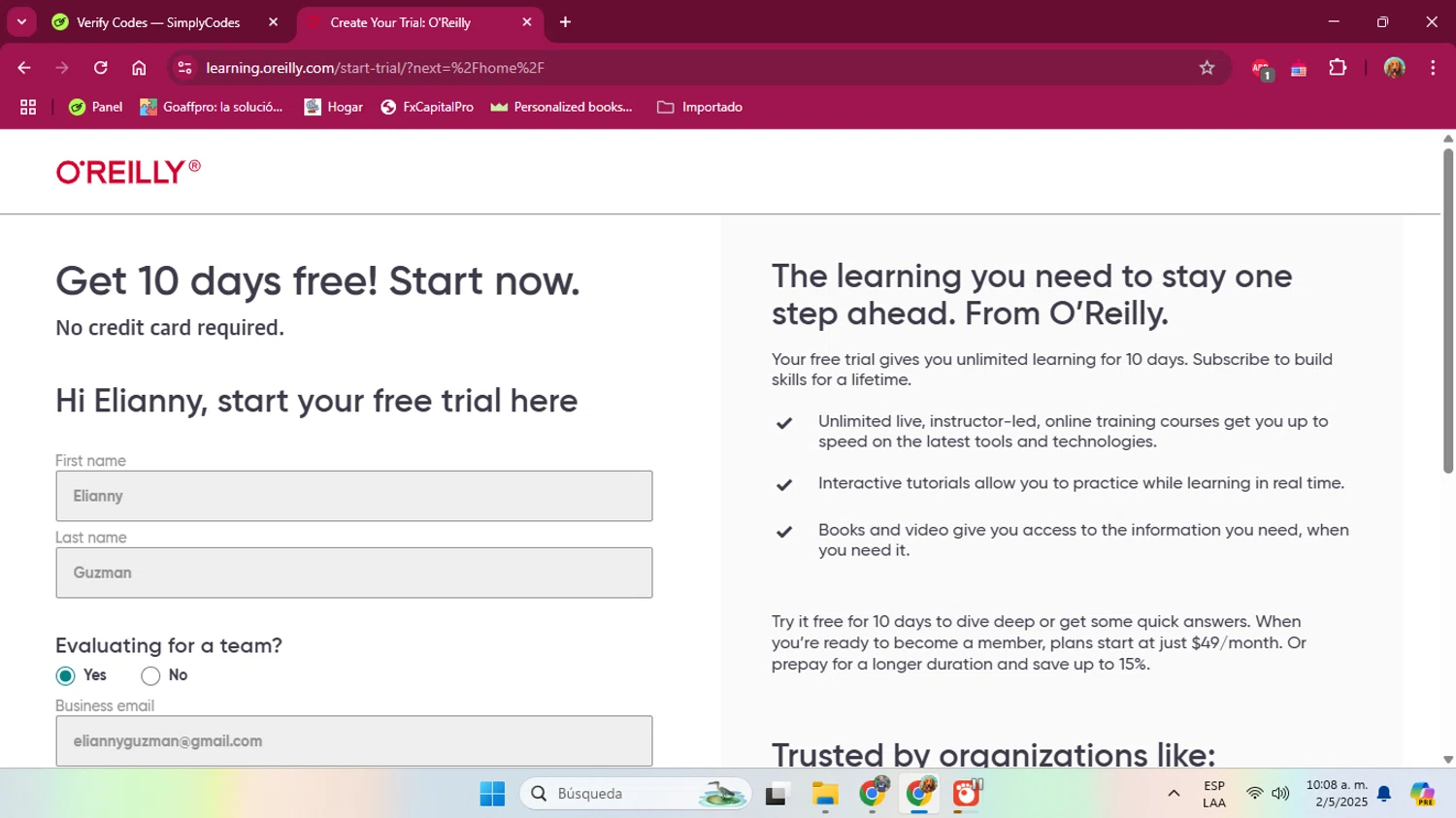1456x818 pixels.
Task: Close the Create Your Trial tab
Action: point(527,22)
